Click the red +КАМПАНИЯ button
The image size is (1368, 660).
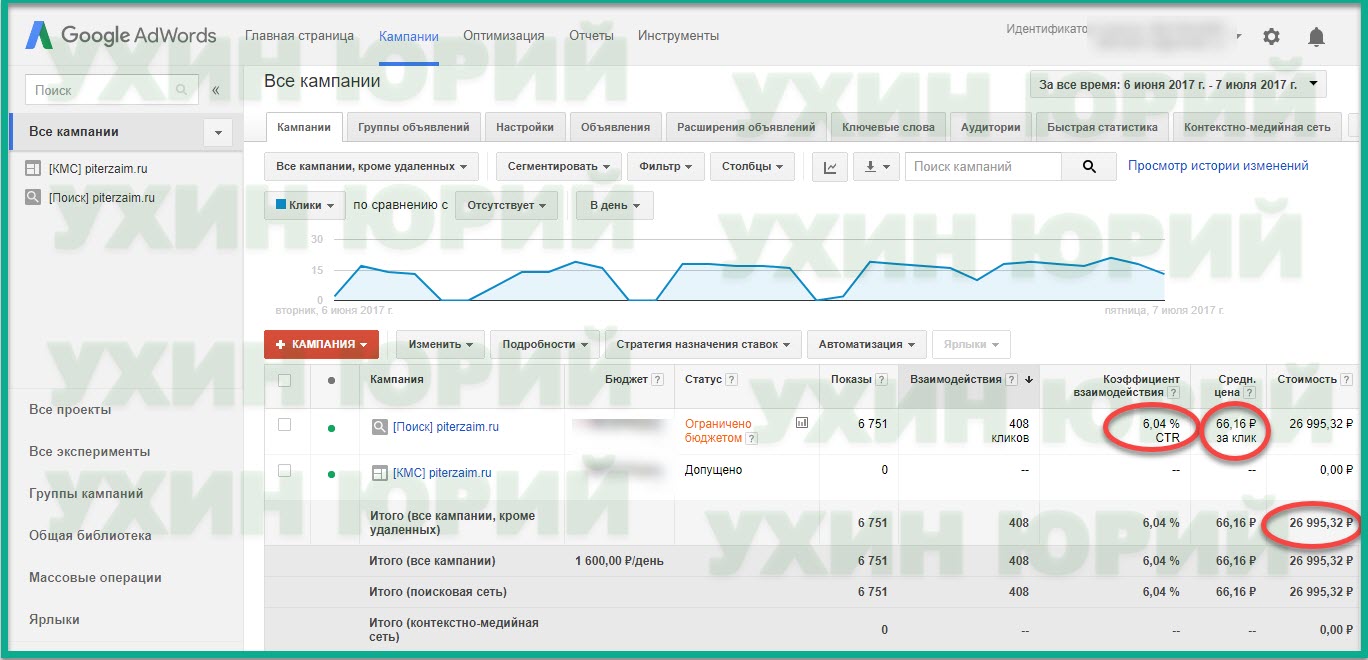point(321,343)
